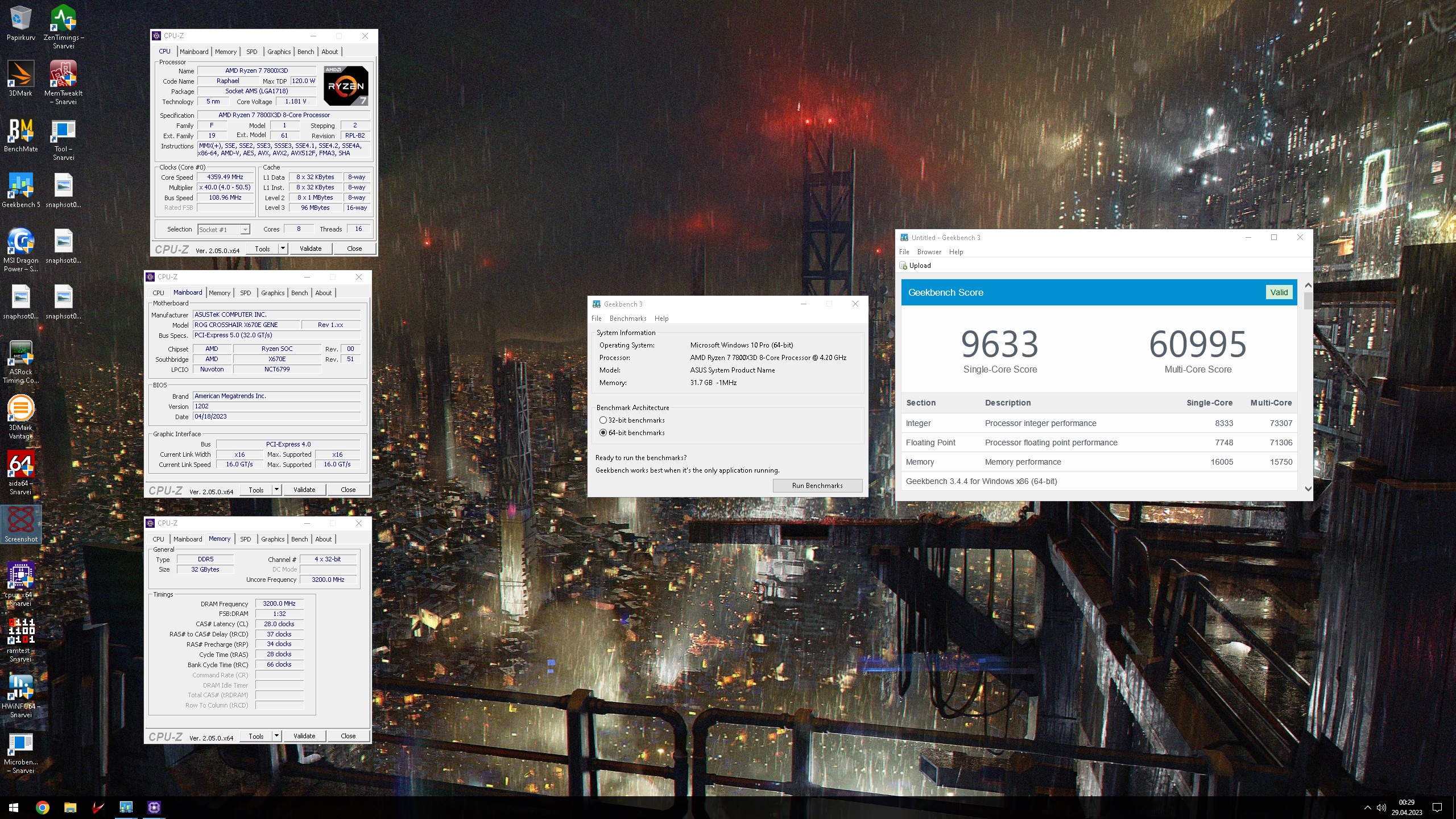Click Validate in CPU-Z Mainboard window
The image size is (1456, 819).
point(304,490)
